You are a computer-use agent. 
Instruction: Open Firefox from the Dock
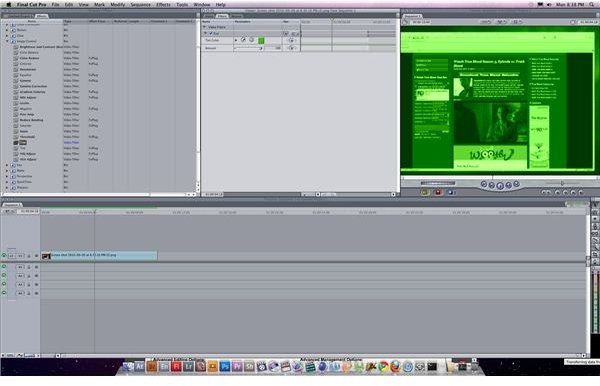(395, 367)
